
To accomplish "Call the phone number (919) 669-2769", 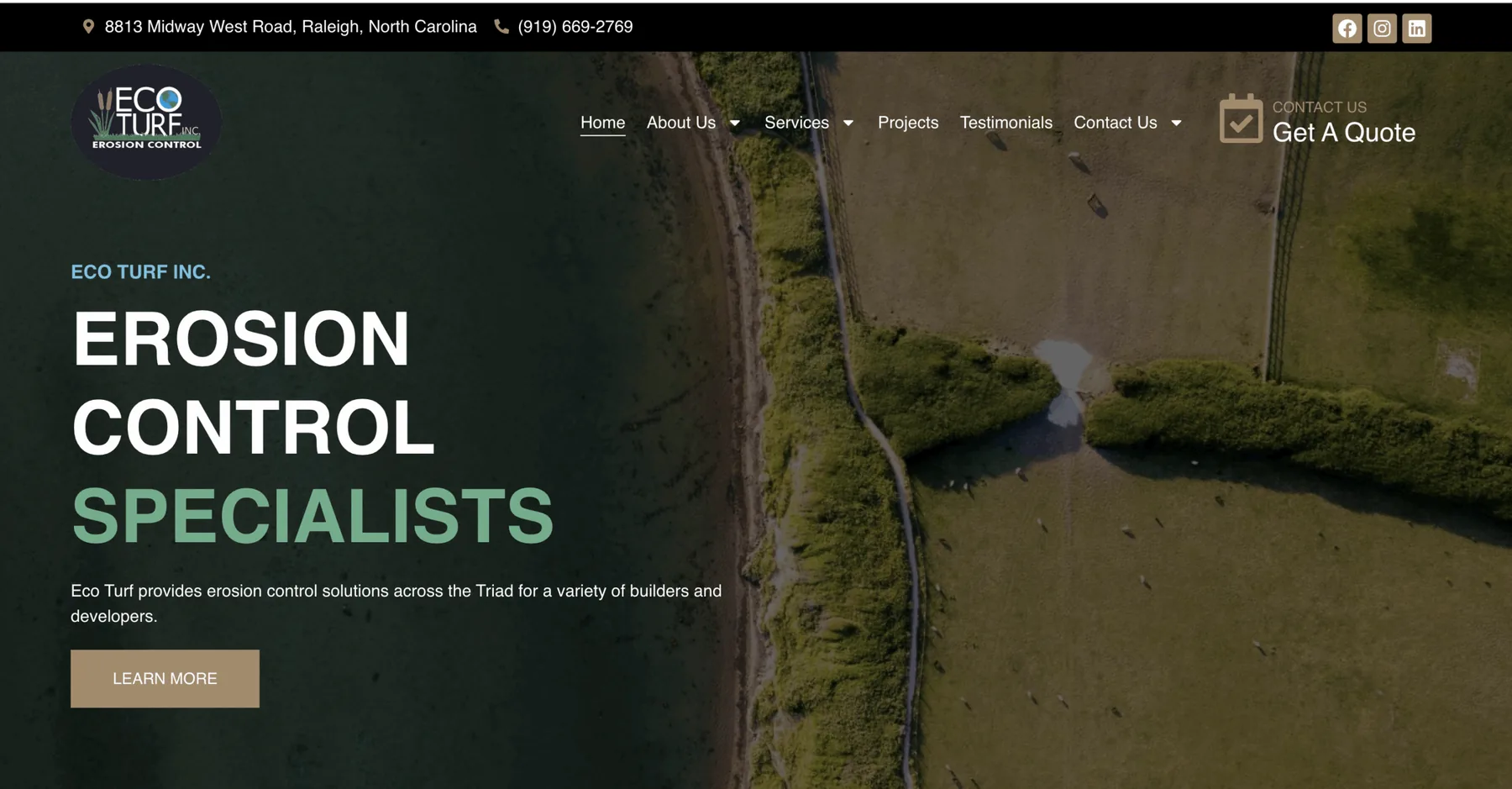I will 575,27.
